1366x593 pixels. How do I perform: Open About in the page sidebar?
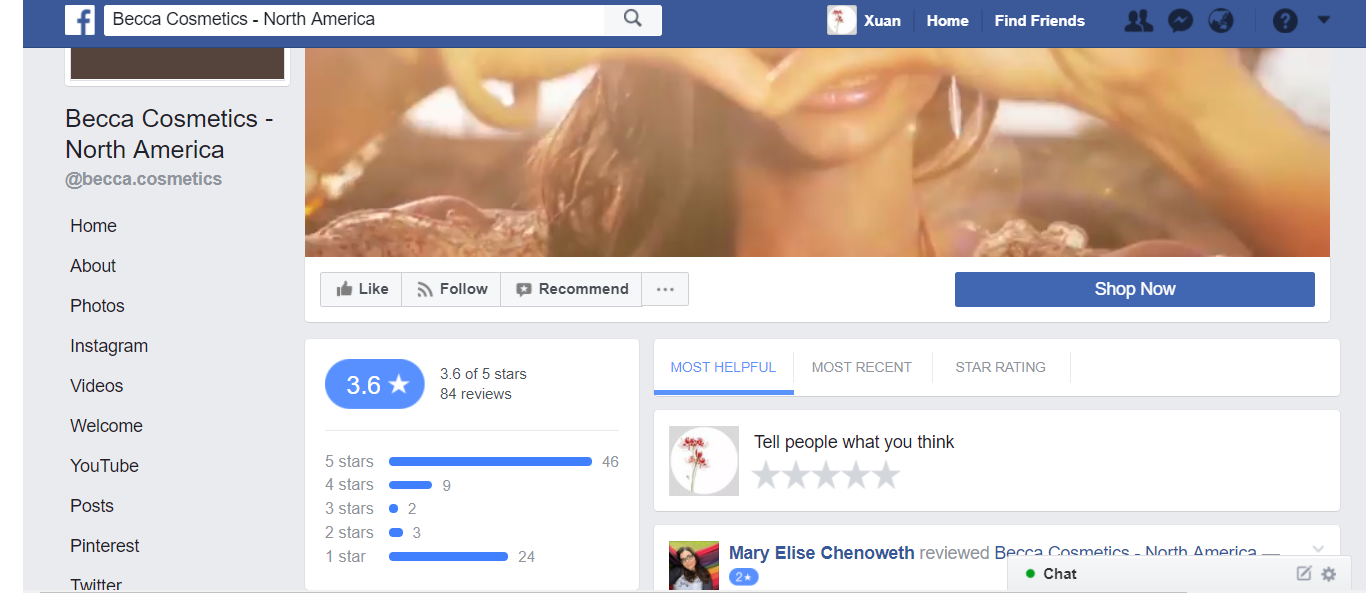point(93,266)
